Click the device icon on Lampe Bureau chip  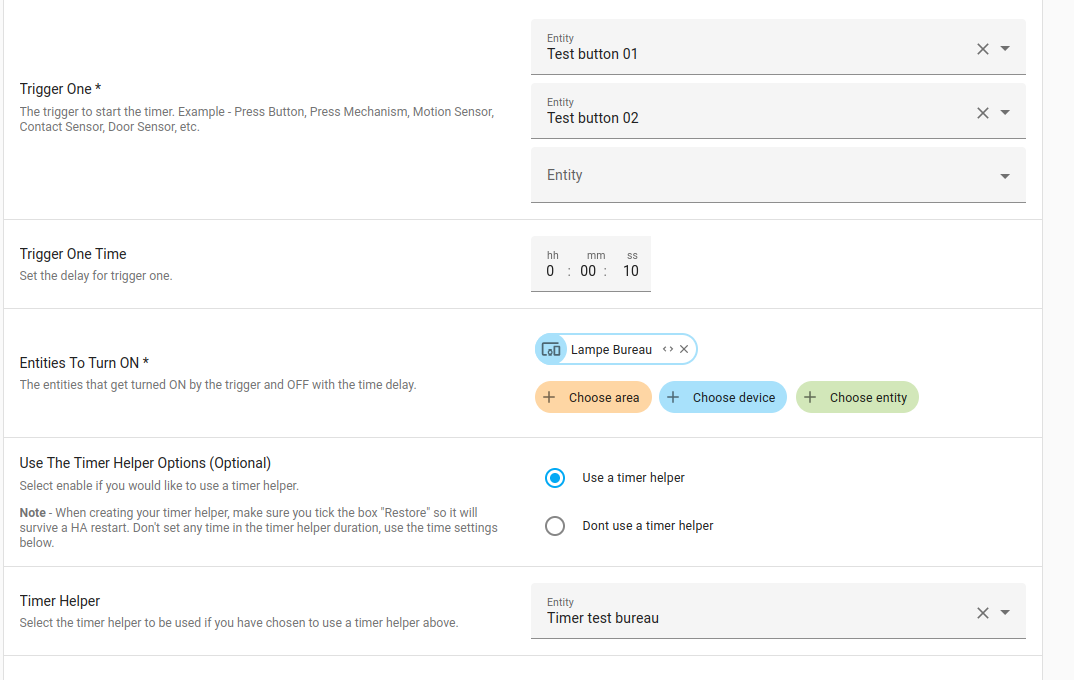(551, 349)
